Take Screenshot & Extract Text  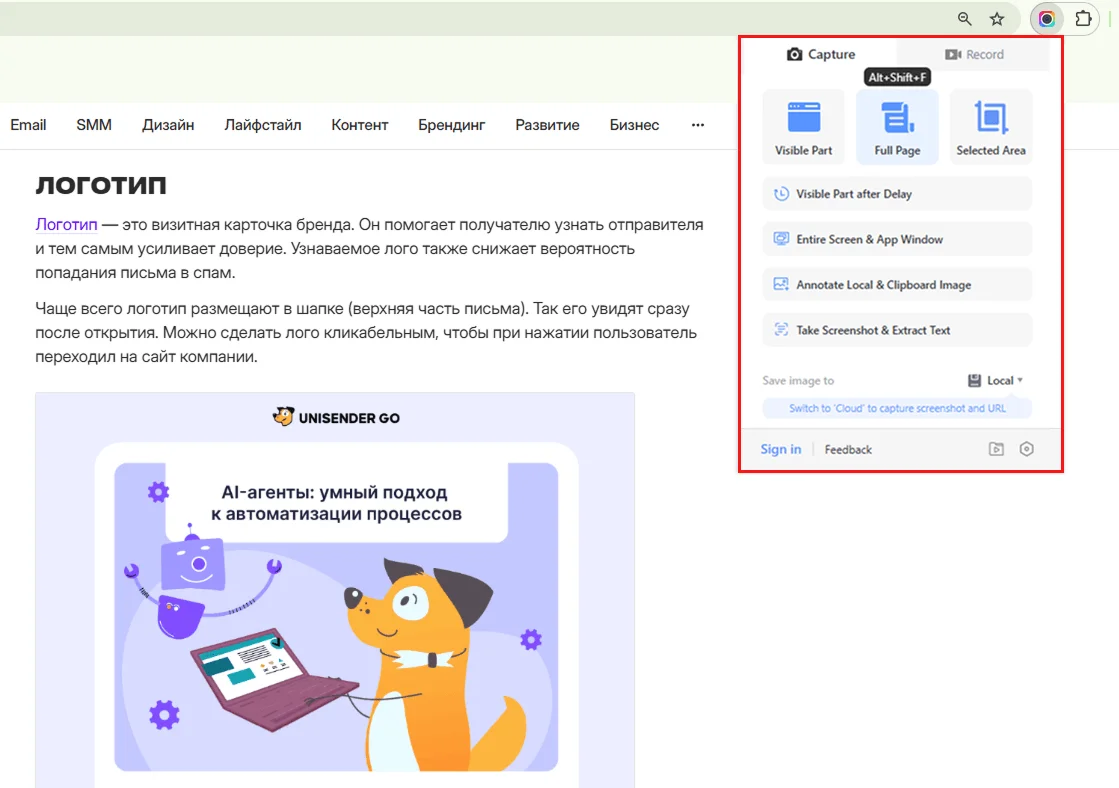click(897, 330)
